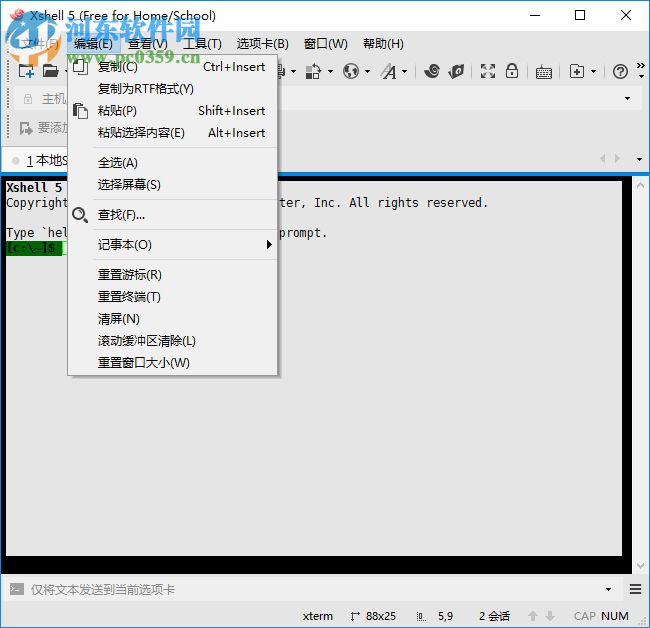Expand the 记事本(O) submenu arrow
The height and width of the screenshot is (628, 650).
click(x=269, y=245)
